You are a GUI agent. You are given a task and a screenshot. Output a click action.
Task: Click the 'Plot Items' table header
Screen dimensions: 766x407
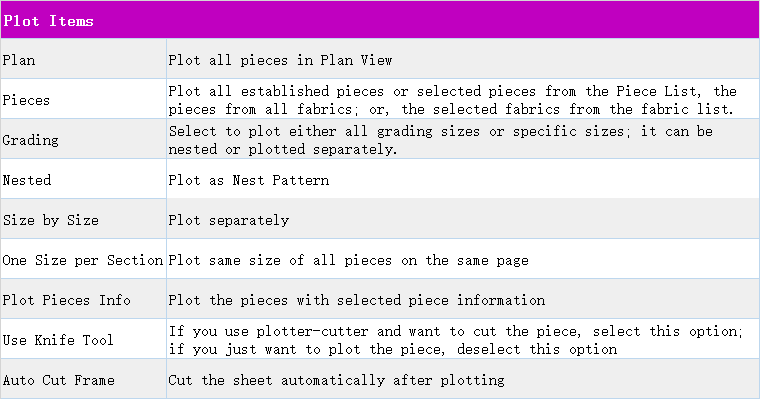[49, 21]
